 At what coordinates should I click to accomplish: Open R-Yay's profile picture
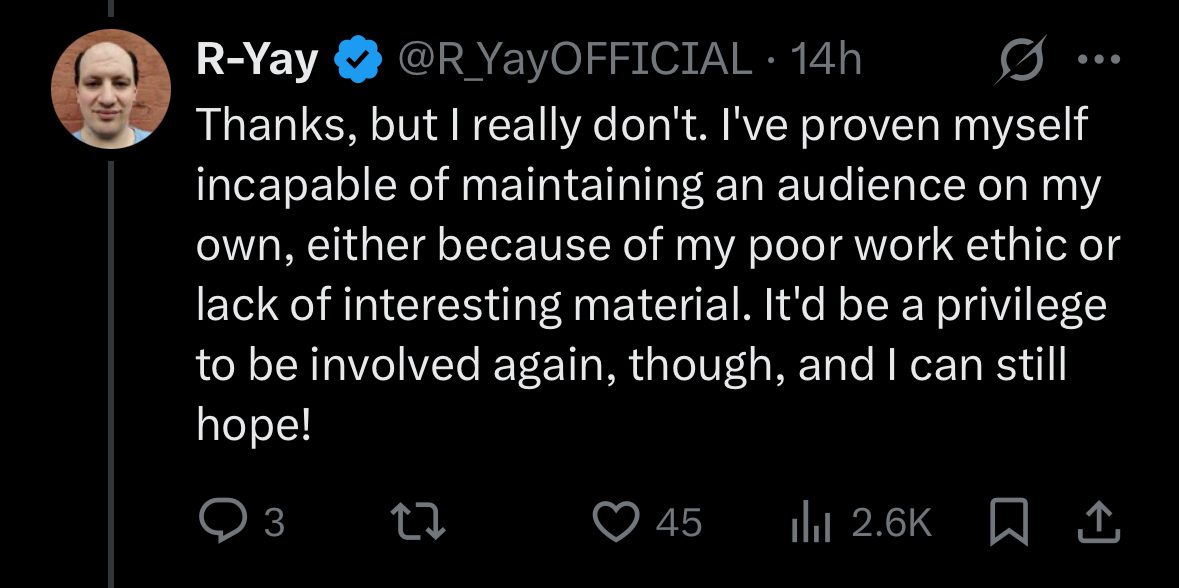[112, 88]
